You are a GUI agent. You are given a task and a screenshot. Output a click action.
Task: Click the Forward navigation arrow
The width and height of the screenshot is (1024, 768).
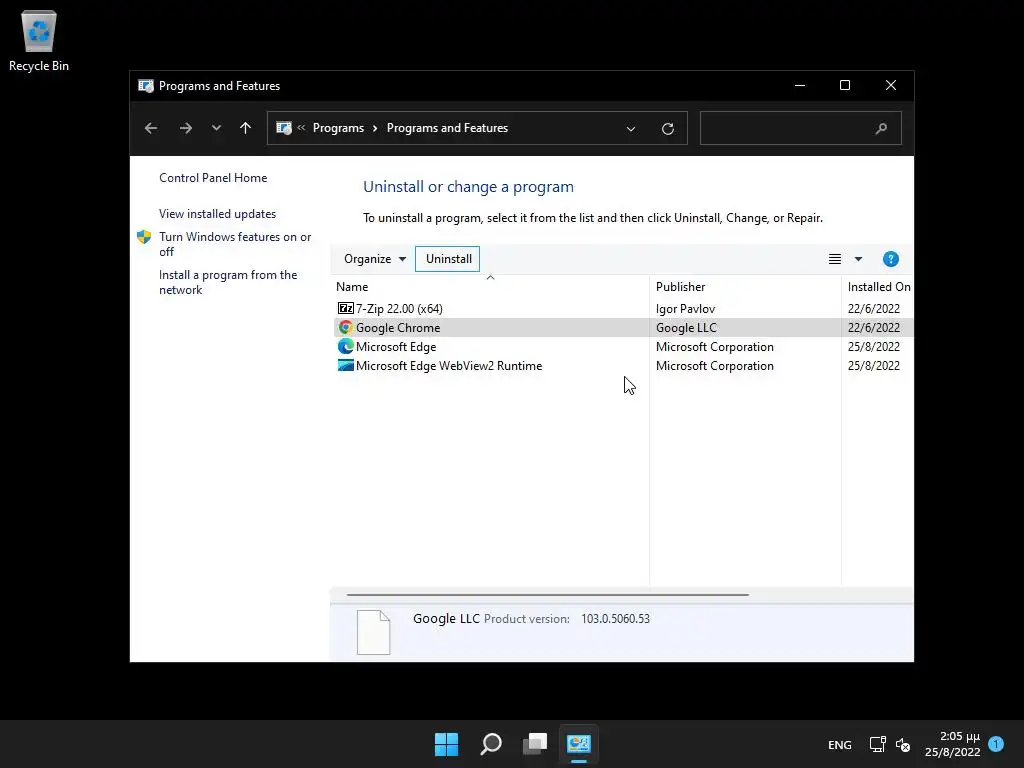coord(185,128)
